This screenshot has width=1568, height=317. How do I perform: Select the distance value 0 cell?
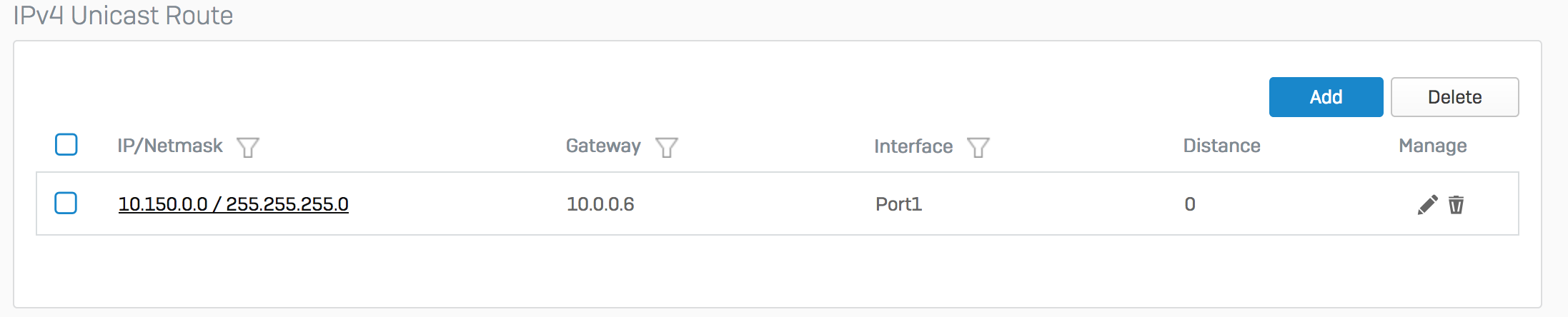click(1190, 204)
